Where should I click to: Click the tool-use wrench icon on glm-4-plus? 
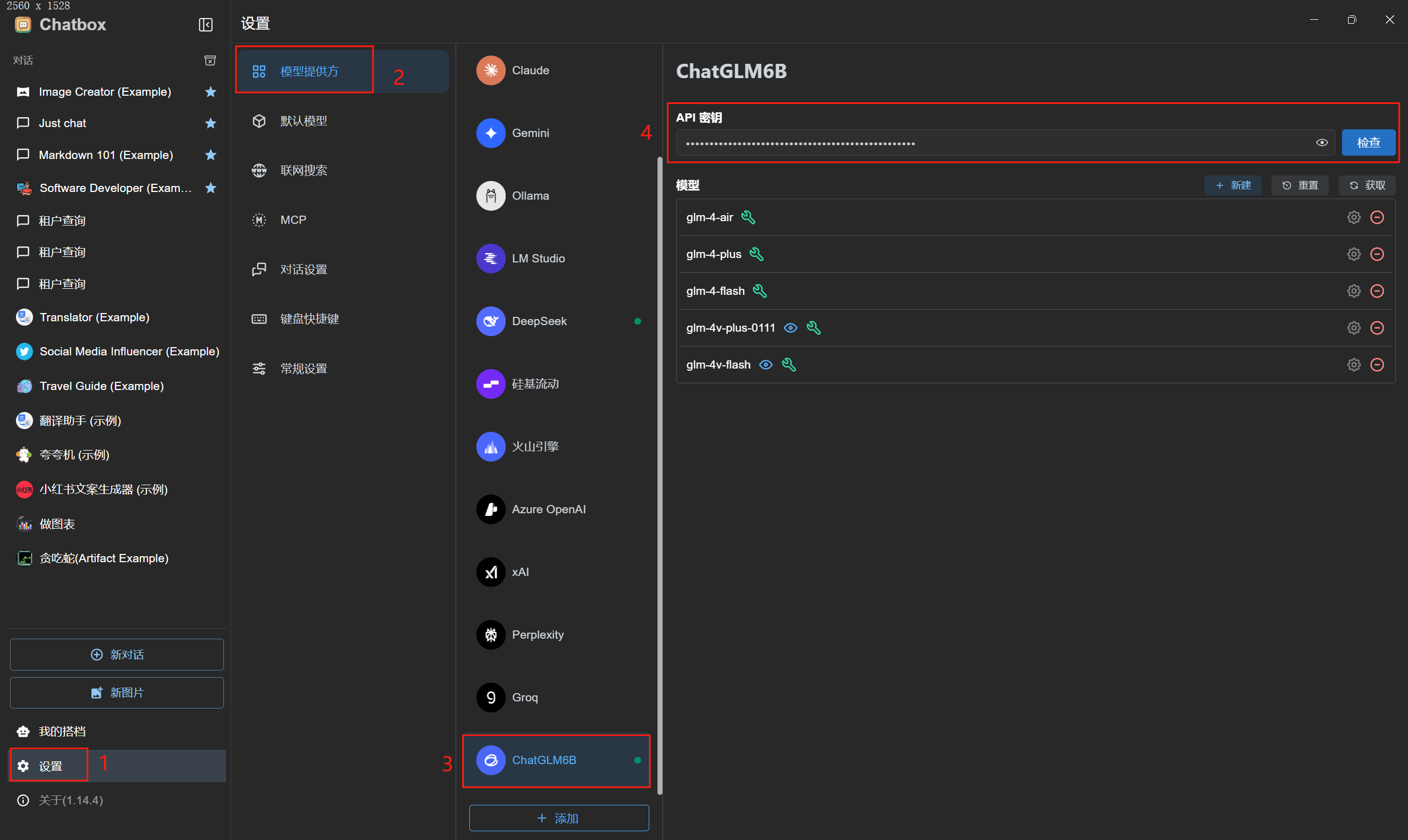[758, 254]
